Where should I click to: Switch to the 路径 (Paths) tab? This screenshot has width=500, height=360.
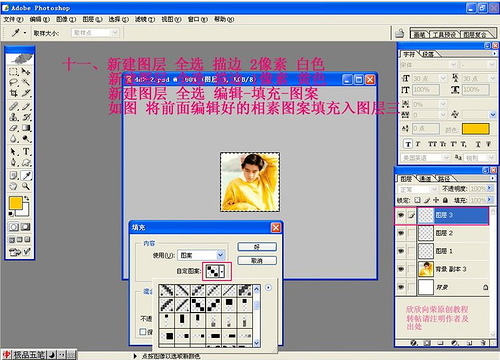(x=444, y=179)
